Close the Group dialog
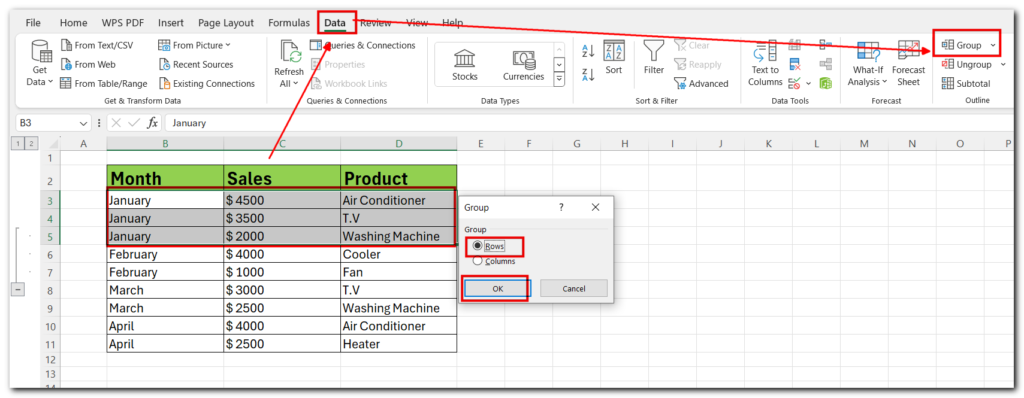This screenshot has width=1024, height=398. [595, 207]
